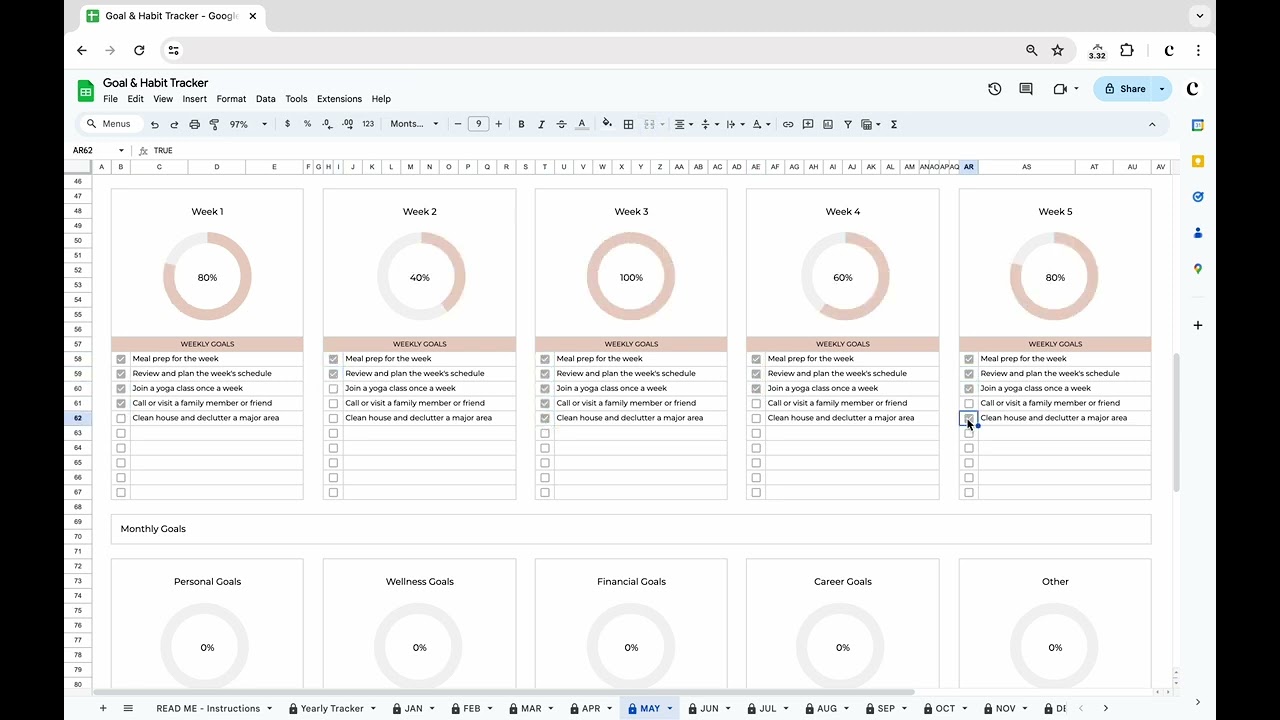Open Data menu
1280x720 pixels.
pyautogui.click(x=265, y=99)
